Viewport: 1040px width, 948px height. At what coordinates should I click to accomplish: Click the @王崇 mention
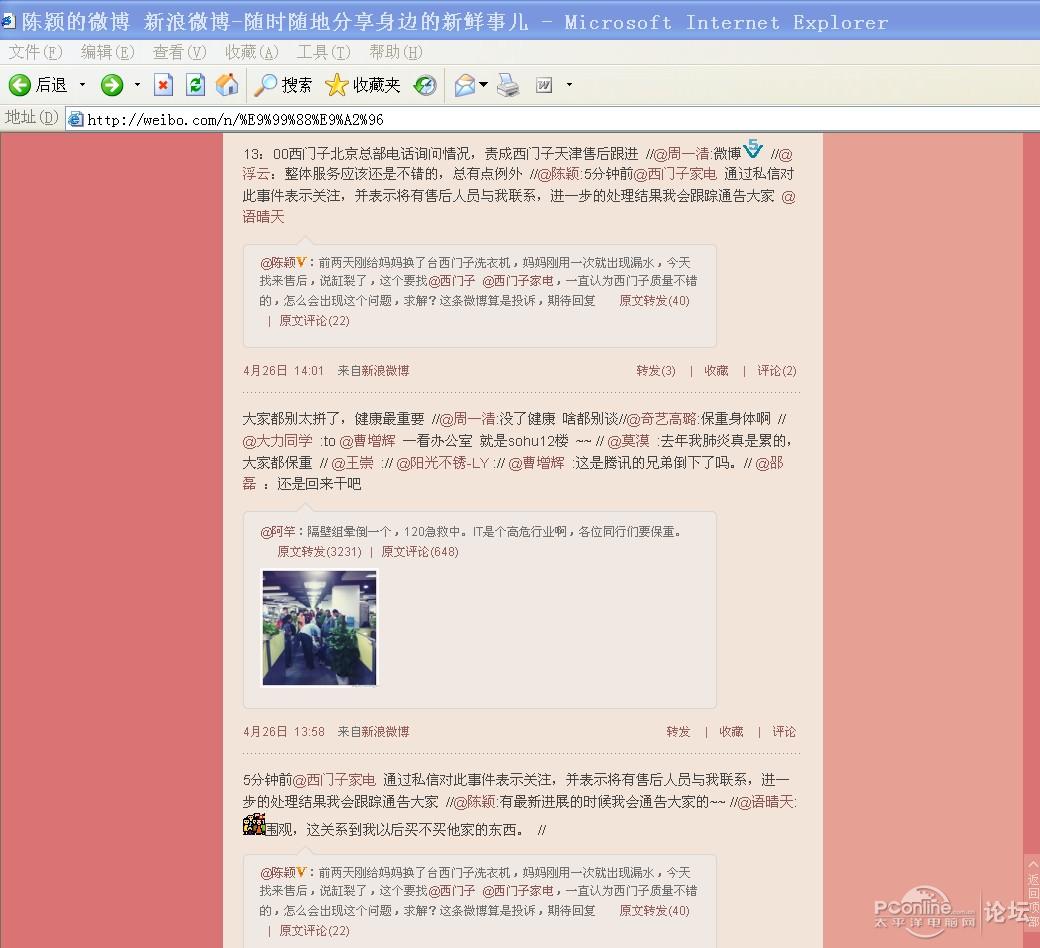point(352,463)
